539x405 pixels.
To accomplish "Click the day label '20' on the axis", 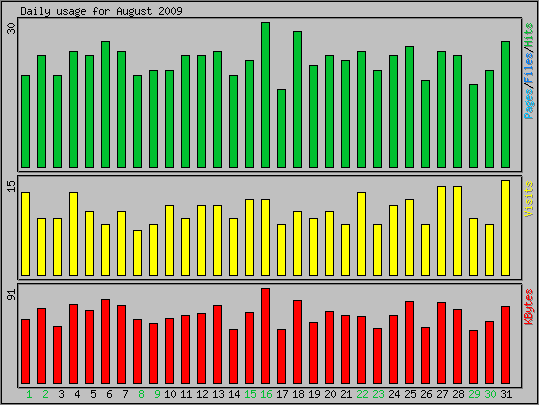I will (x=330, y=394).
